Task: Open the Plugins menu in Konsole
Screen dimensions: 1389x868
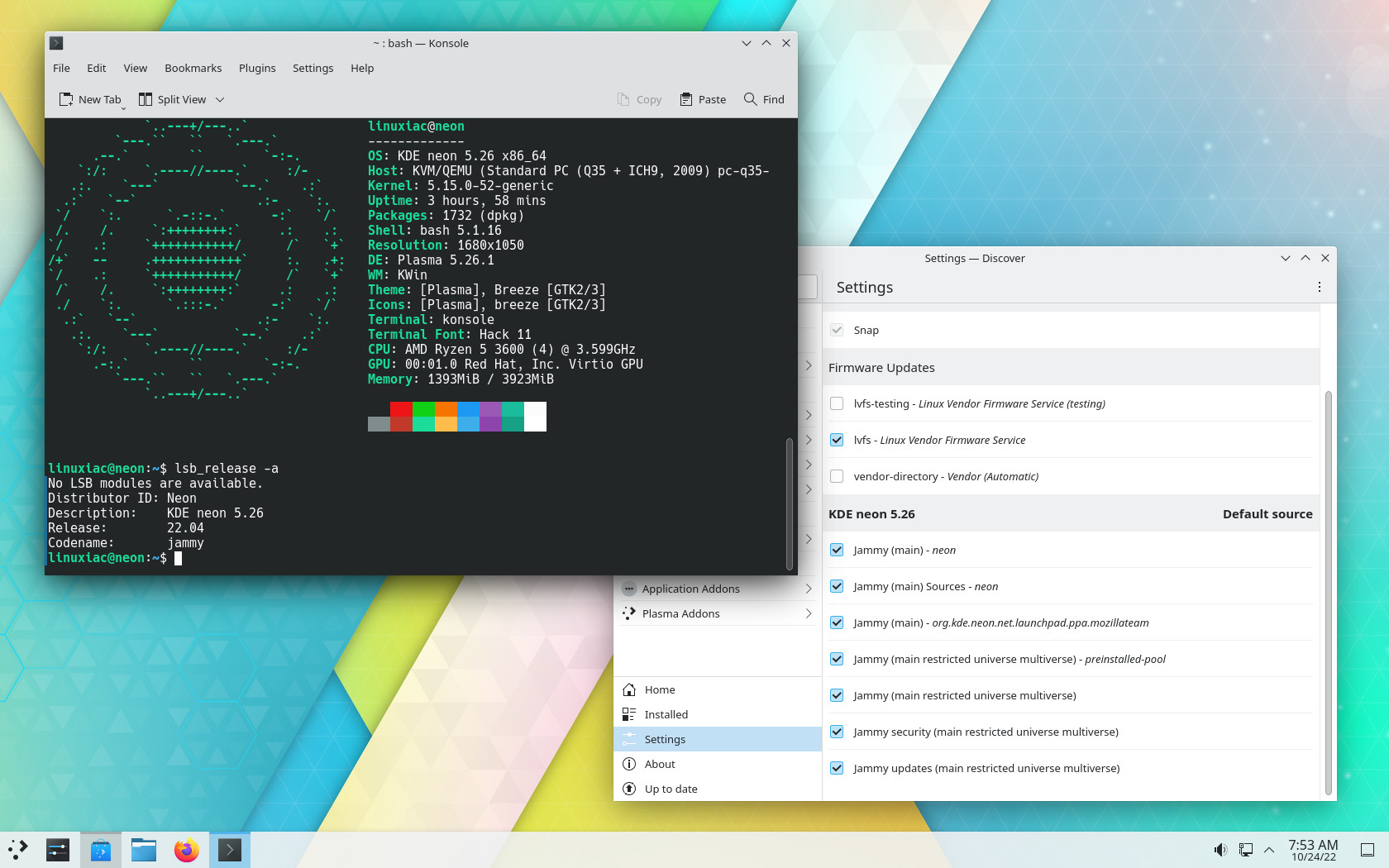Action: pos(257,68)
